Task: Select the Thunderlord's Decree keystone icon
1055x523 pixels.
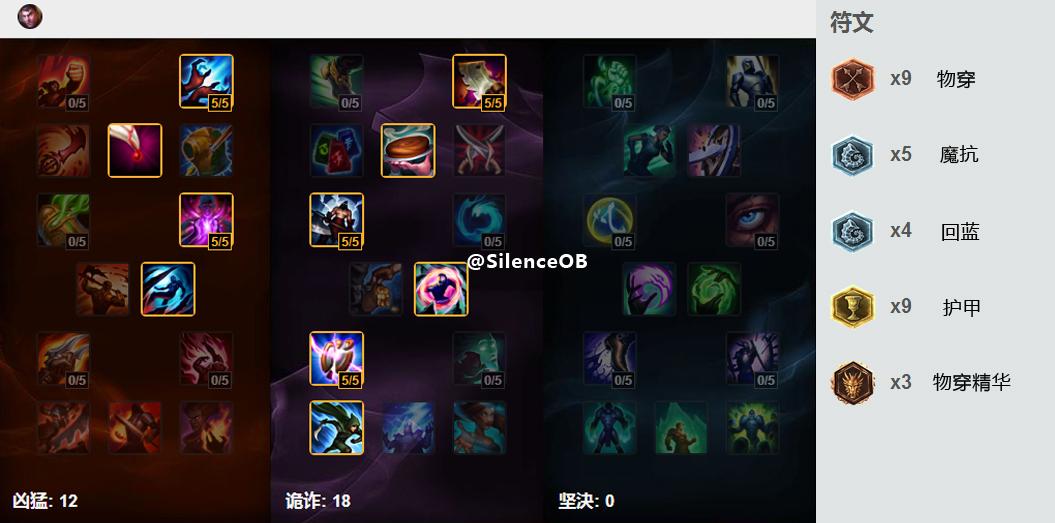Action: click(x=408, y=428)
